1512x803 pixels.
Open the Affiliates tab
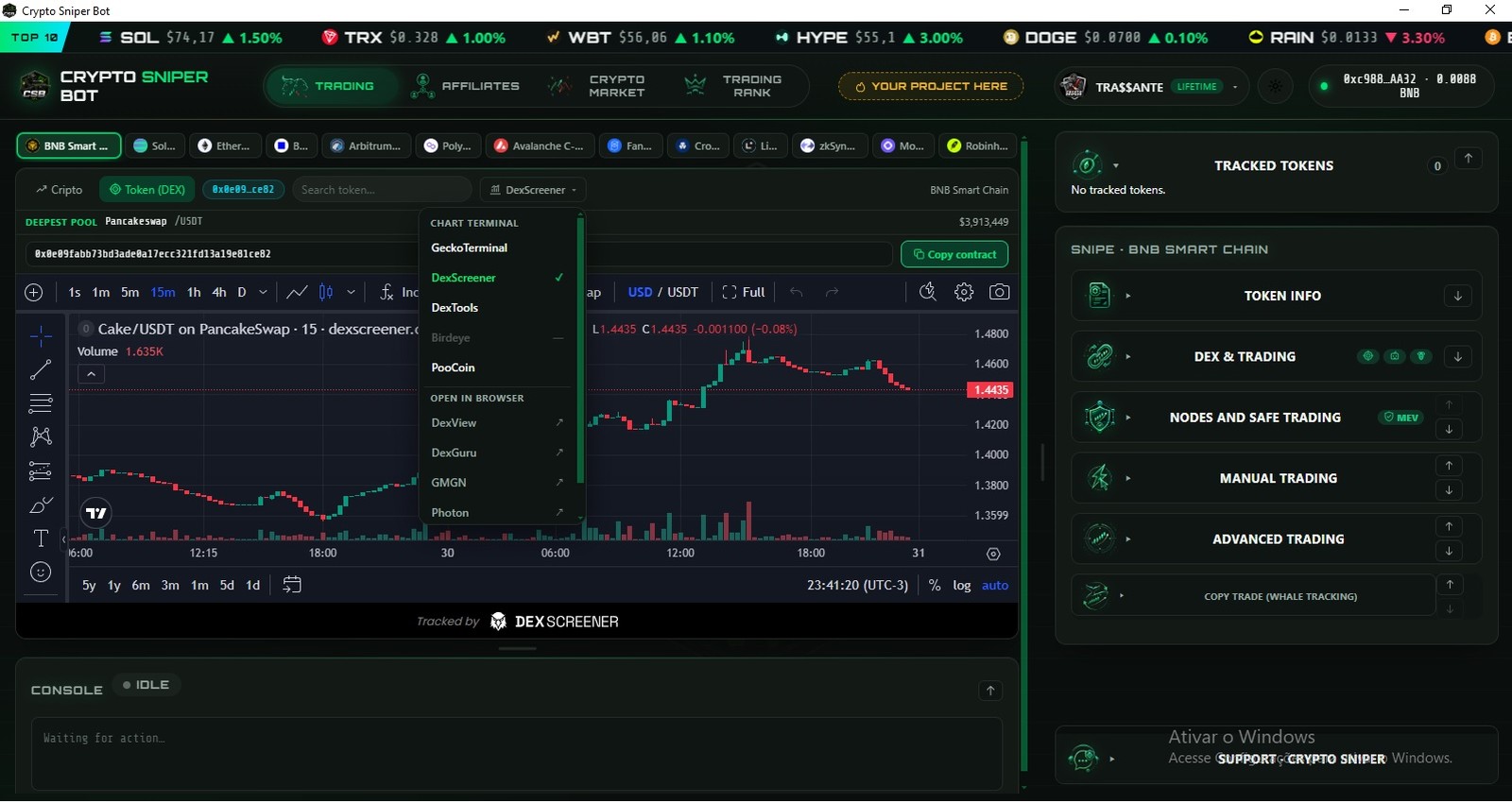467,86
